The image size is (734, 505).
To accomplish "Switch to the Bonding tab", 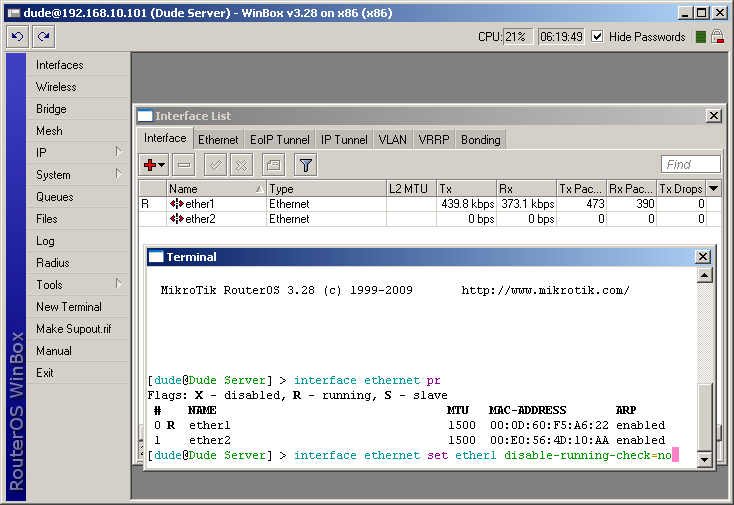I will [480, 140].
